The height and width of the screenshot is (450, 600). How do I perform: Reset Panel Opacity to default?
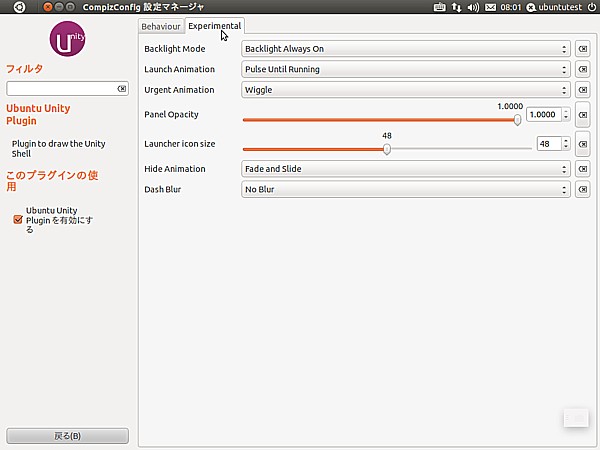coord(583,115)
